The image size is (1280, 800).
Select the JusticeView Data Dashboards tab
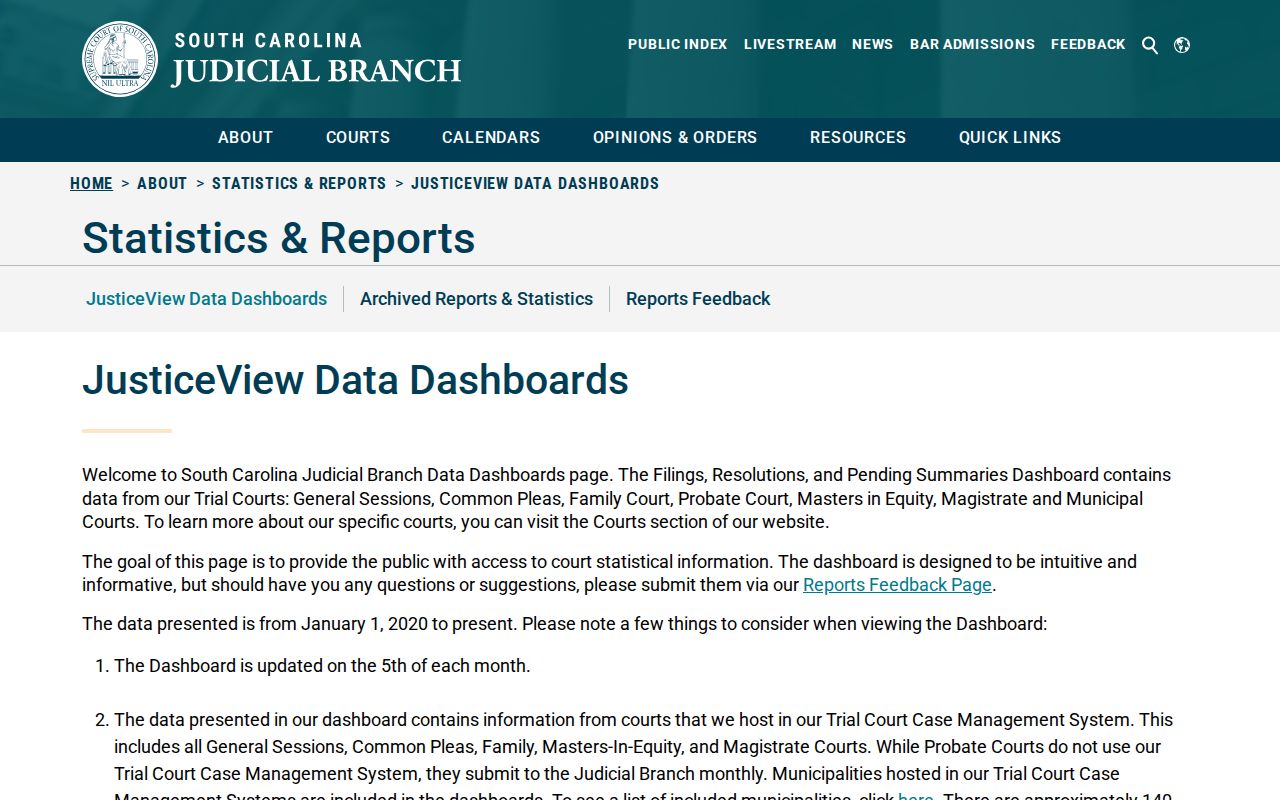(206, 299)
